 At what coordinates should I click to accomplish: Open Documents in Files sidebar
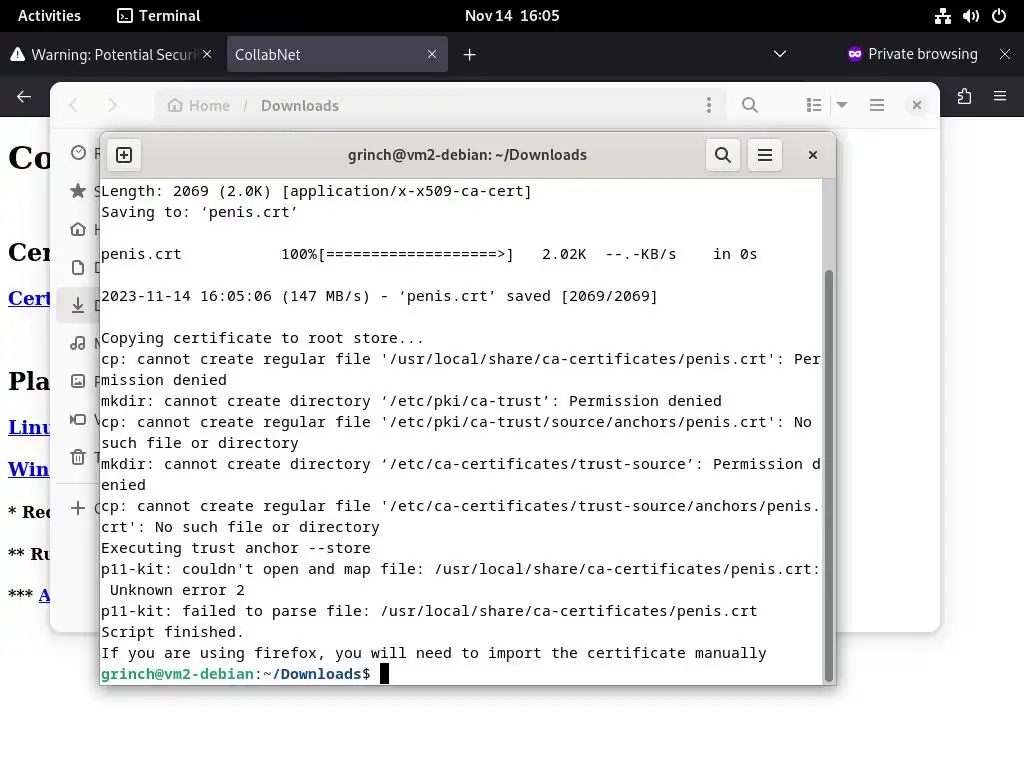78,267
